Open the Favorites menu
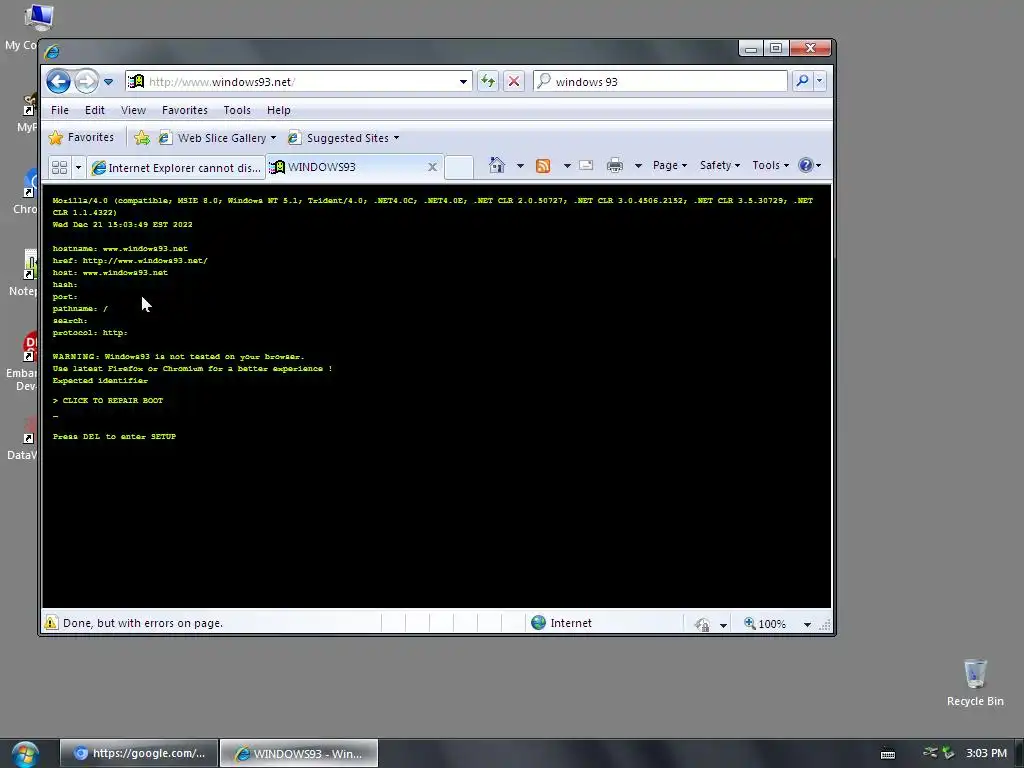Screen dimensions: 1024x768 [185, 110]
